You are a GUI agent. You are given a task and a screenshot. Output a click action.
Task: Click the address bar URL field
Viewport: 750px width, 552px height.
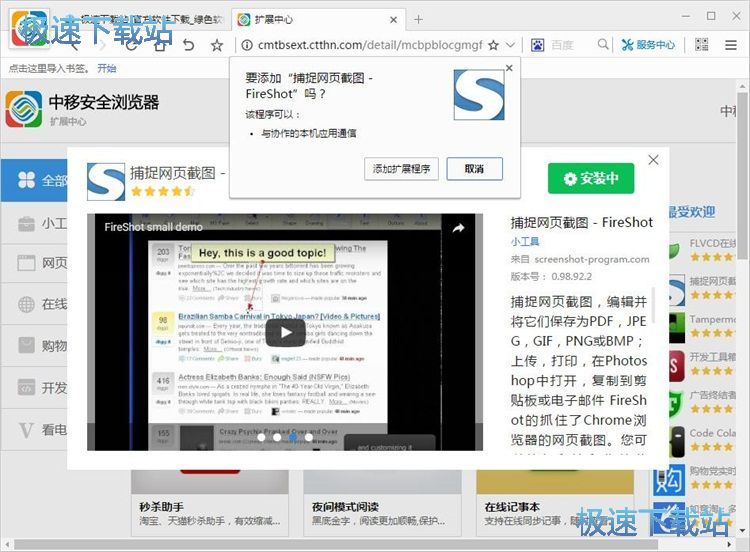[370, 45]
